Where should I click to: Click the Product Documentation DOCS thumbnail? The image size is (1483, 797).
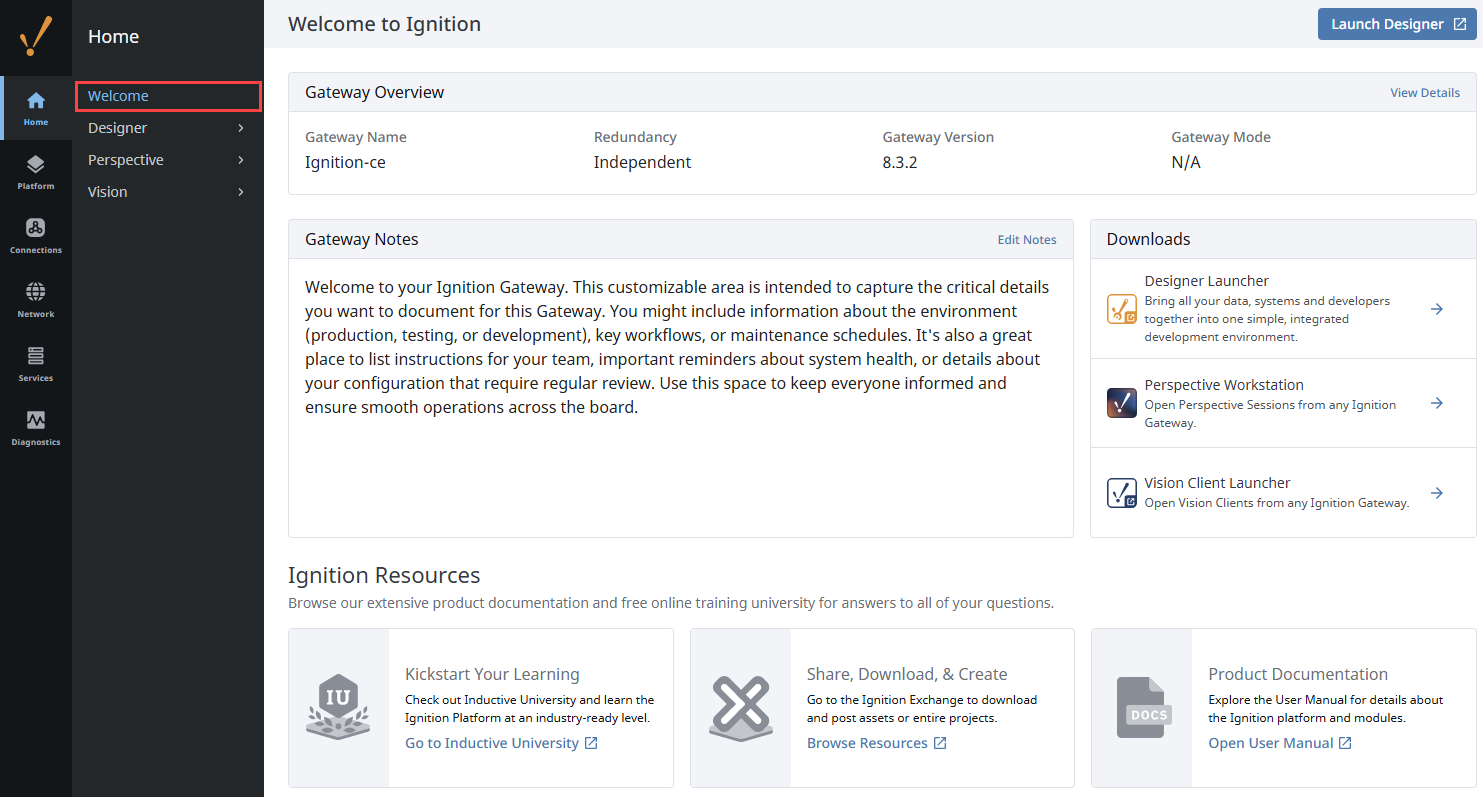click(1141, 708)
